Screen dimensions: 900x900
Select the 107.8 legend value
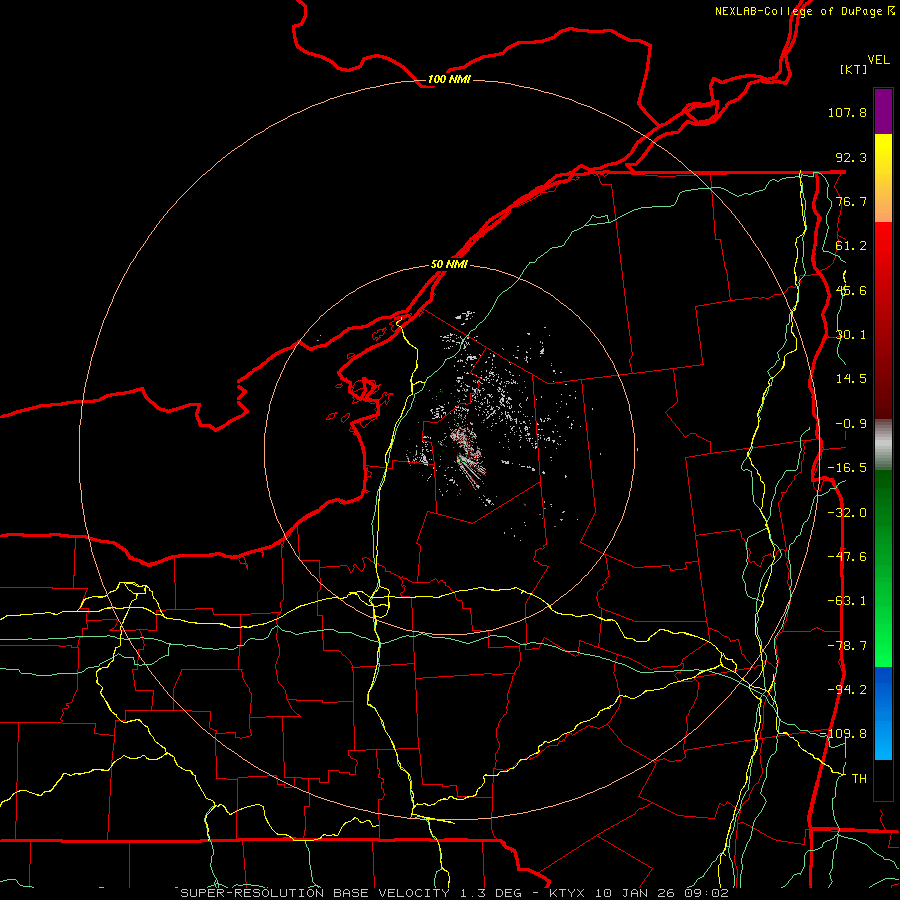pyautogui.click(x=847, y=112)
